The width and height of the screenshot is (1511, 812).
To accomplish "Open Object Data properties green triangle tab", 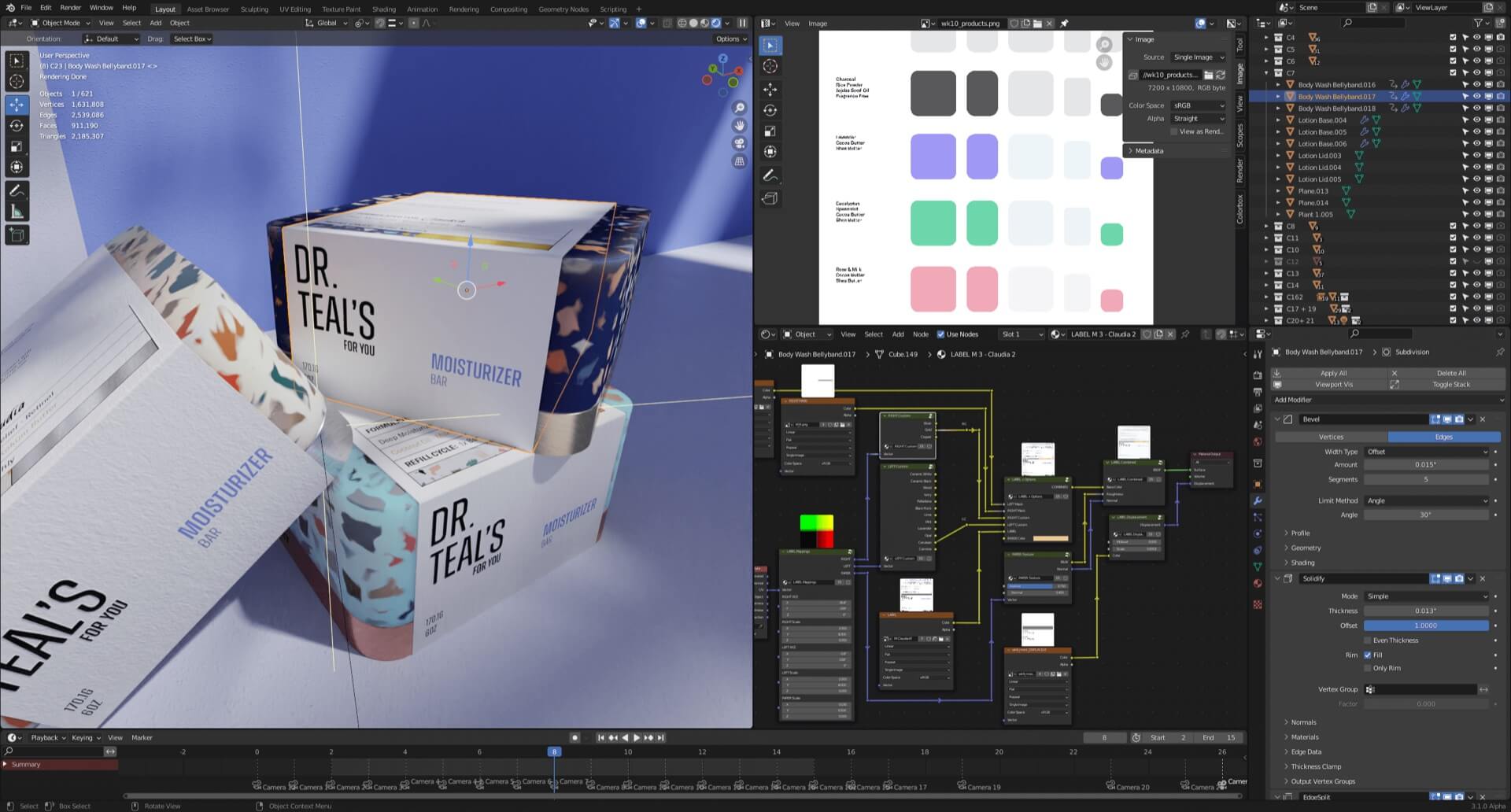I will pos(1258,567).
